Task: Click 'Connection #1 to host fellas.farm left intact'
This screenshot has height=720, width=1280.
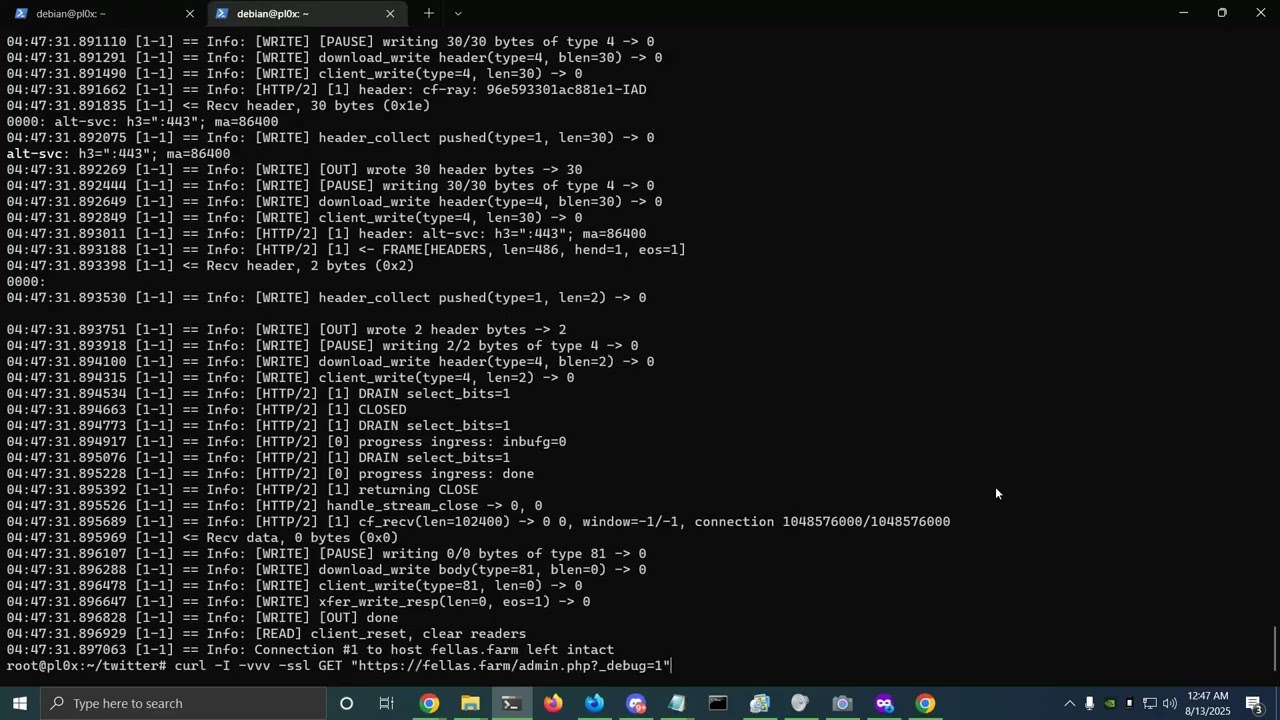Action: tap(434, 650)
